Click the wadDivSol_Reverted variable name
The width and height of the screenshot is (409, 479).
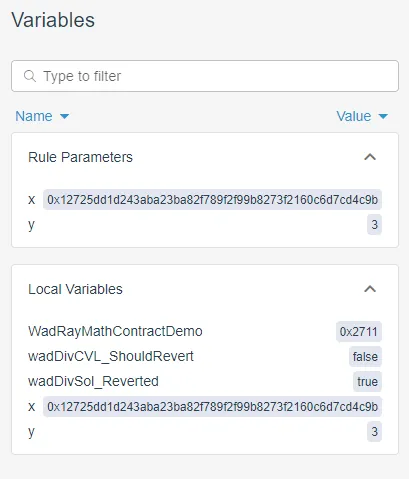click(x=93, y=381)
